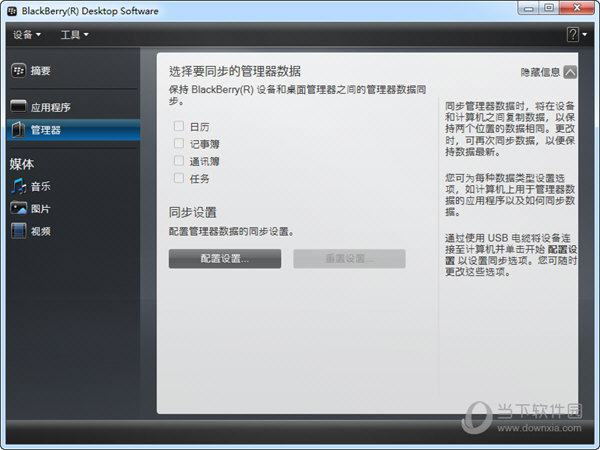Open the Tools (工具) menu
Viewport: 600px width, 450px height.
click(75, 34)
